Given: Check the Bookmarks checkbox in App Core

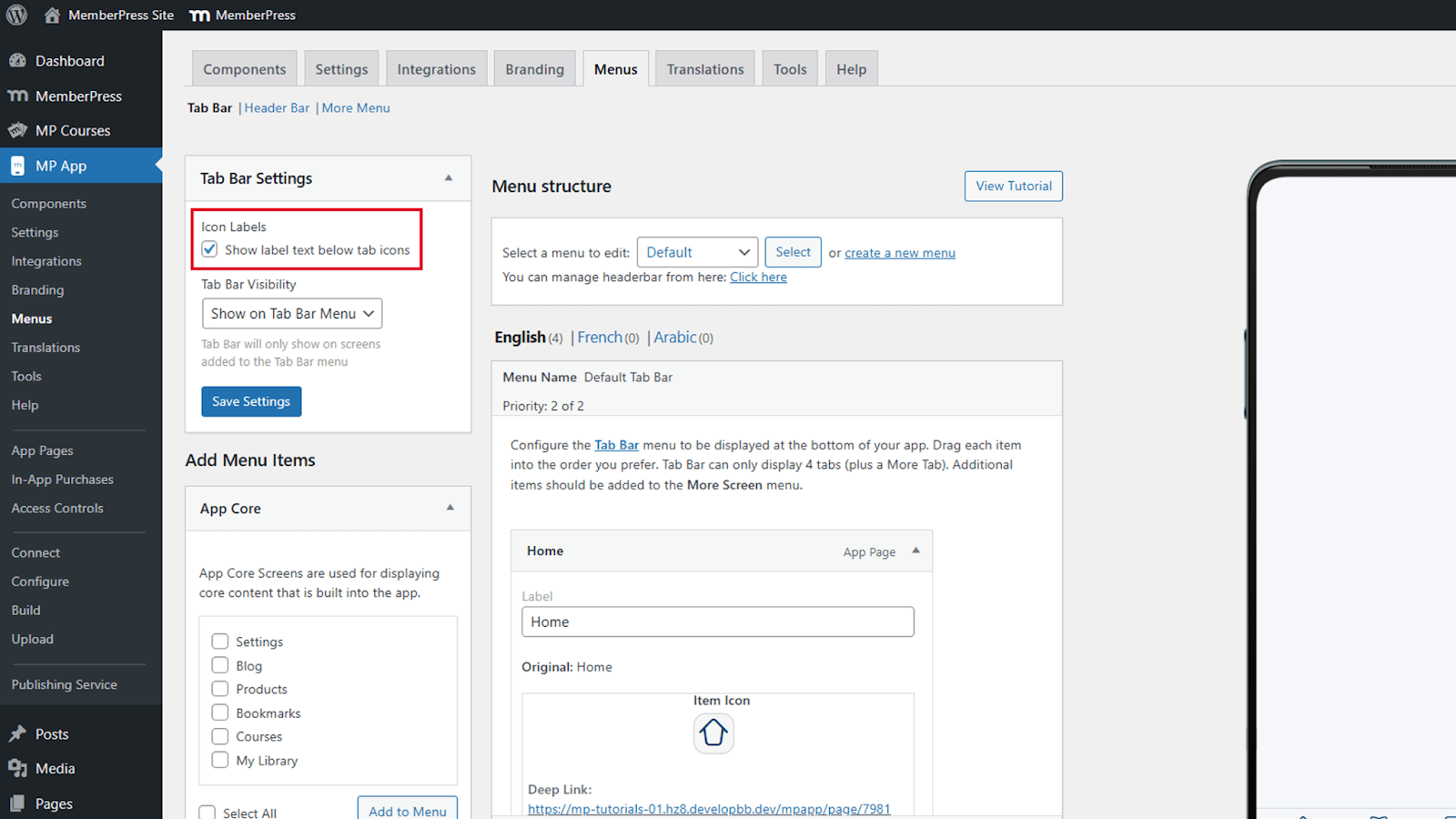Looking at the screenshot, I should (x=220, y=713).
